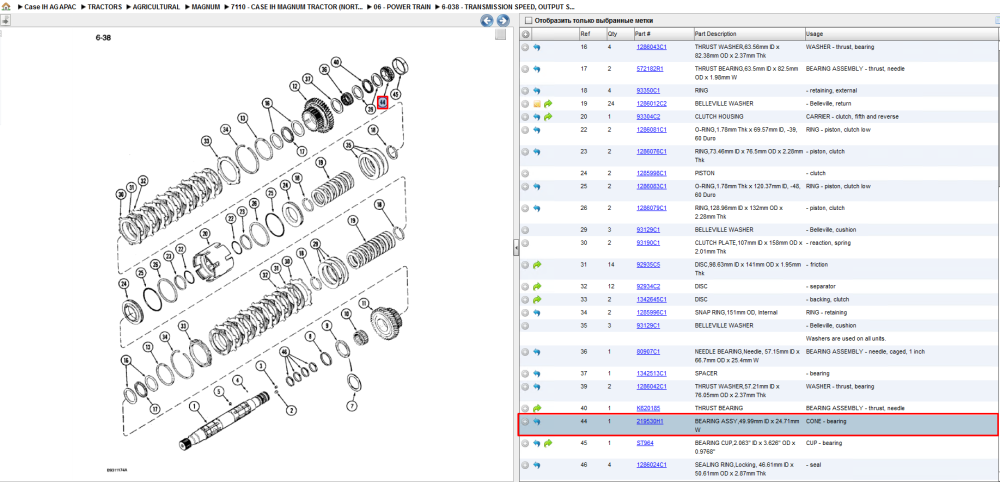Screen dimensions: 1000x482
Task: Click the blue arrow icon for CLUTCH HOUSING
Action: [x=537, y=117]
